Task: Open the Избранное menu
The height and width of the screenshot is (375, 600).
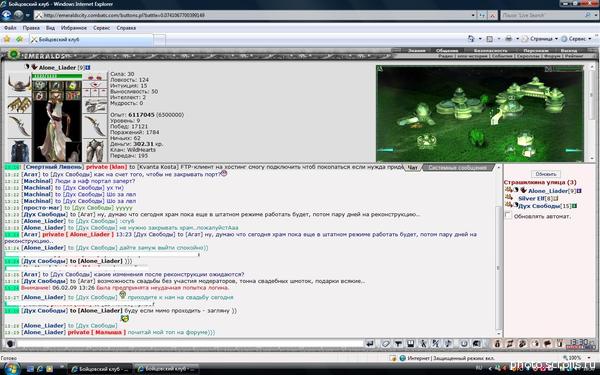Action: (74, 28)
